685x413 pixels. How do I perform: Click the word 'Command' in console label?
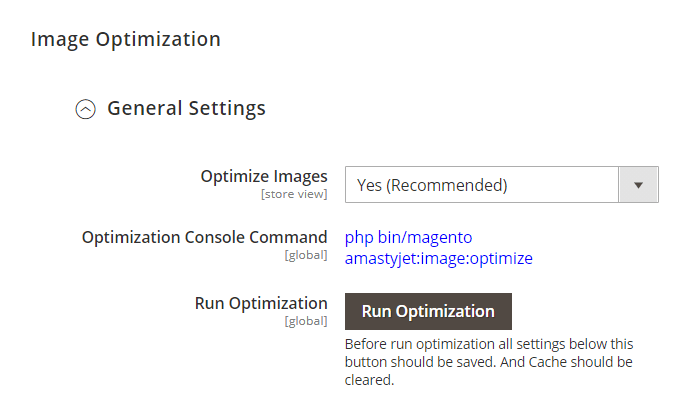[x=291, y=238]
